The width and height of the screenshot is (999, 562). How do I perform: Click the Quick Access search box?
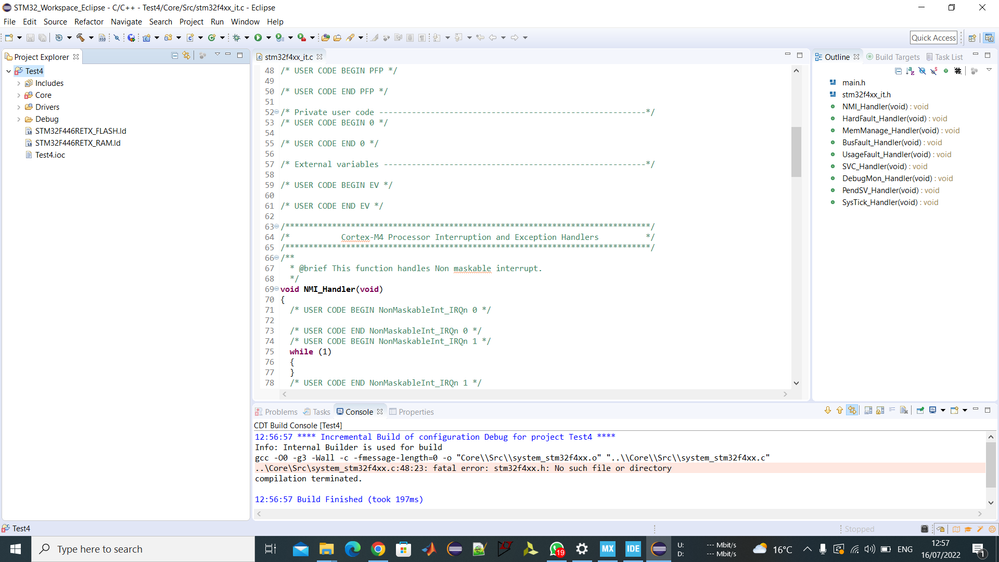point(933,38)
